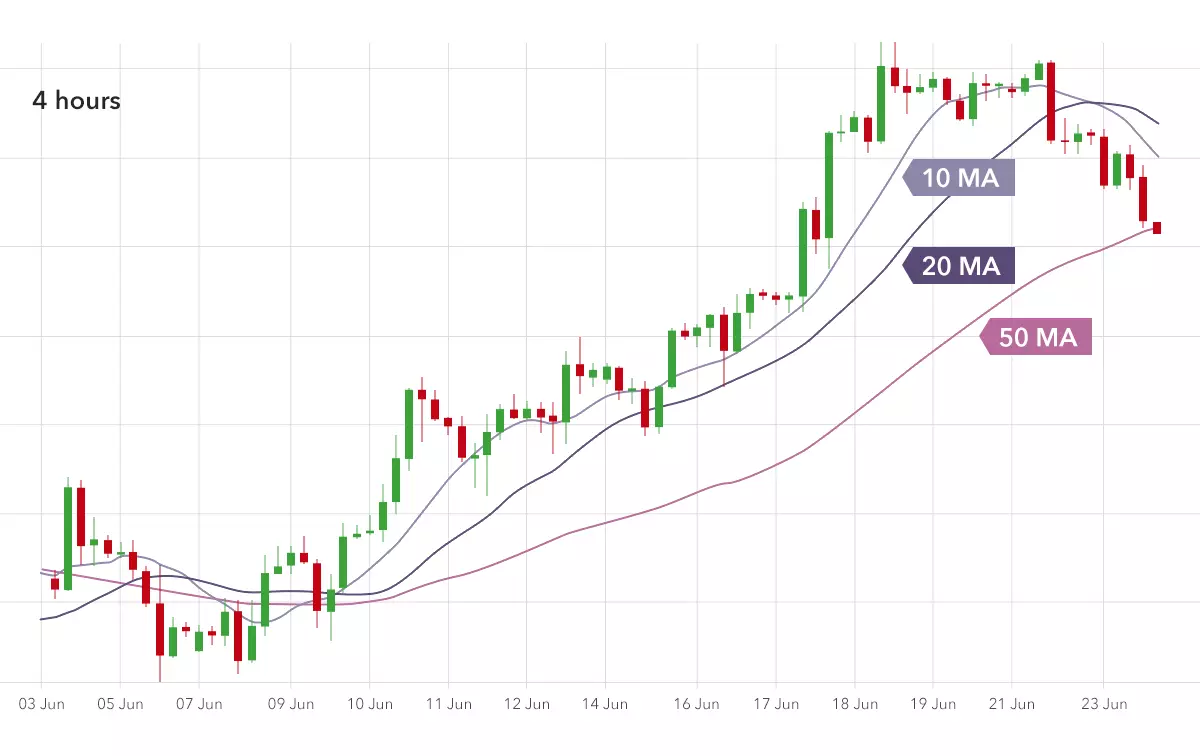Select the 17 Jun date label

(776, 704)
